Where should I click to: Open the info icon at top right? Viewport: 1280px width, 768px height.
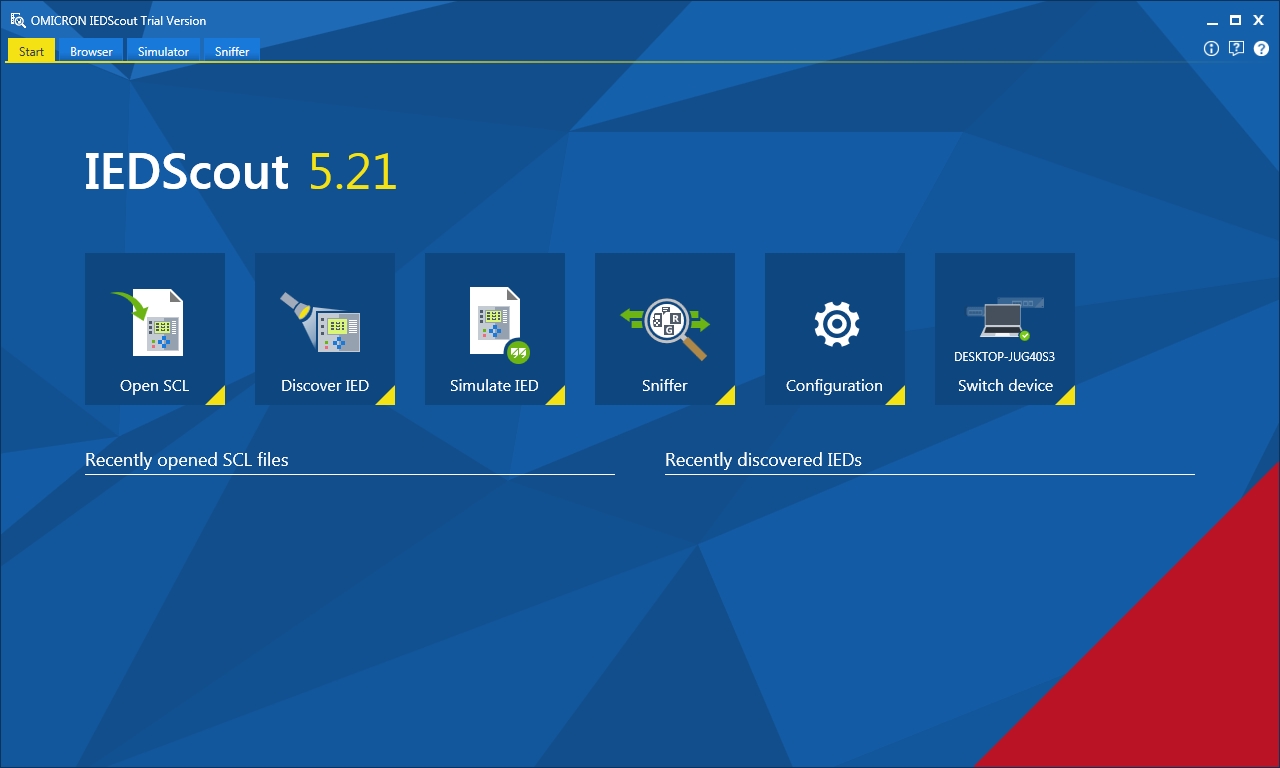point(1211,48)
